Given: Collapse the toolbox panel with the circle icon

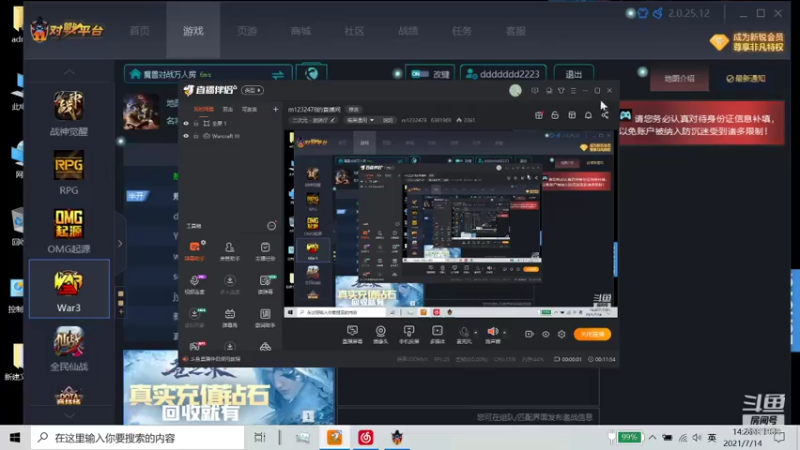Looking at the screenshot, I should click(271, 226).
